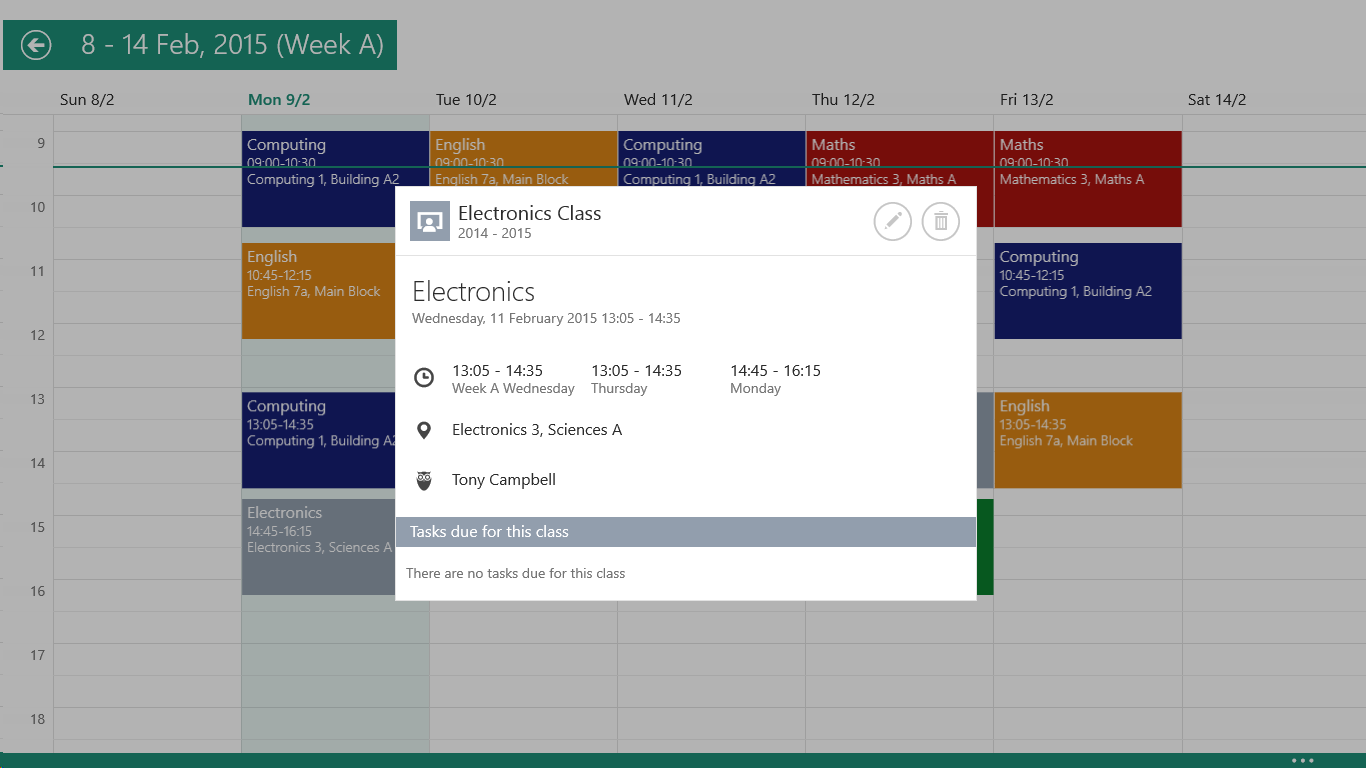Click the owl teacher icon
Viewport: 1366px width, 768px height.
pyautogui.click(x=424, y=481)
